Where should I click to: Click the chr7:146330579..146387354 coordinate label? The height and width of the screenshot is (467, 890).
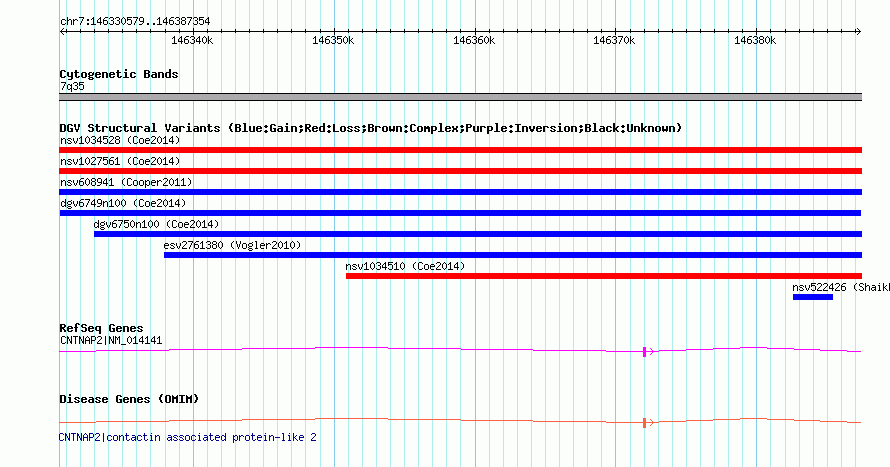[135, 22]
